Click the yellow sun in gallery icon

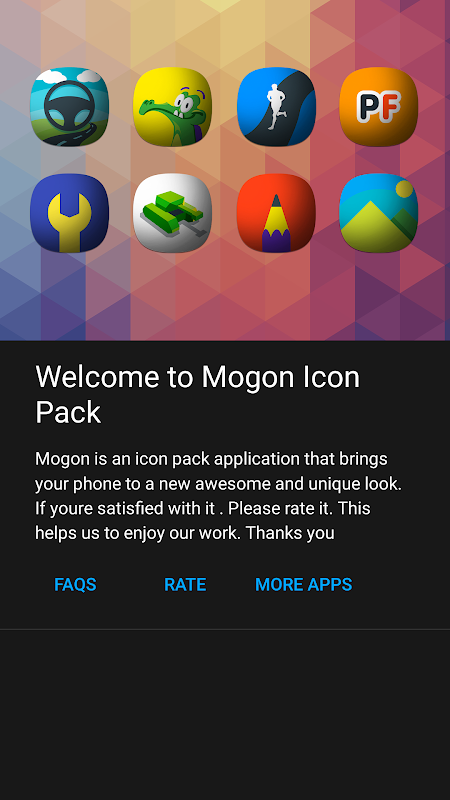point(404,189)
